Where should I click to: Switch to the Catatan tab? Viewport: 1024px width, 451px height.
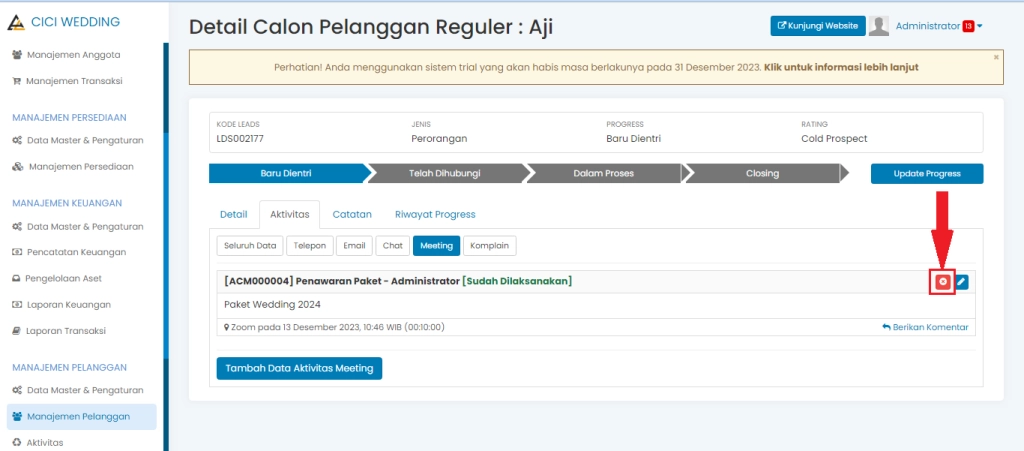[352, 214]
